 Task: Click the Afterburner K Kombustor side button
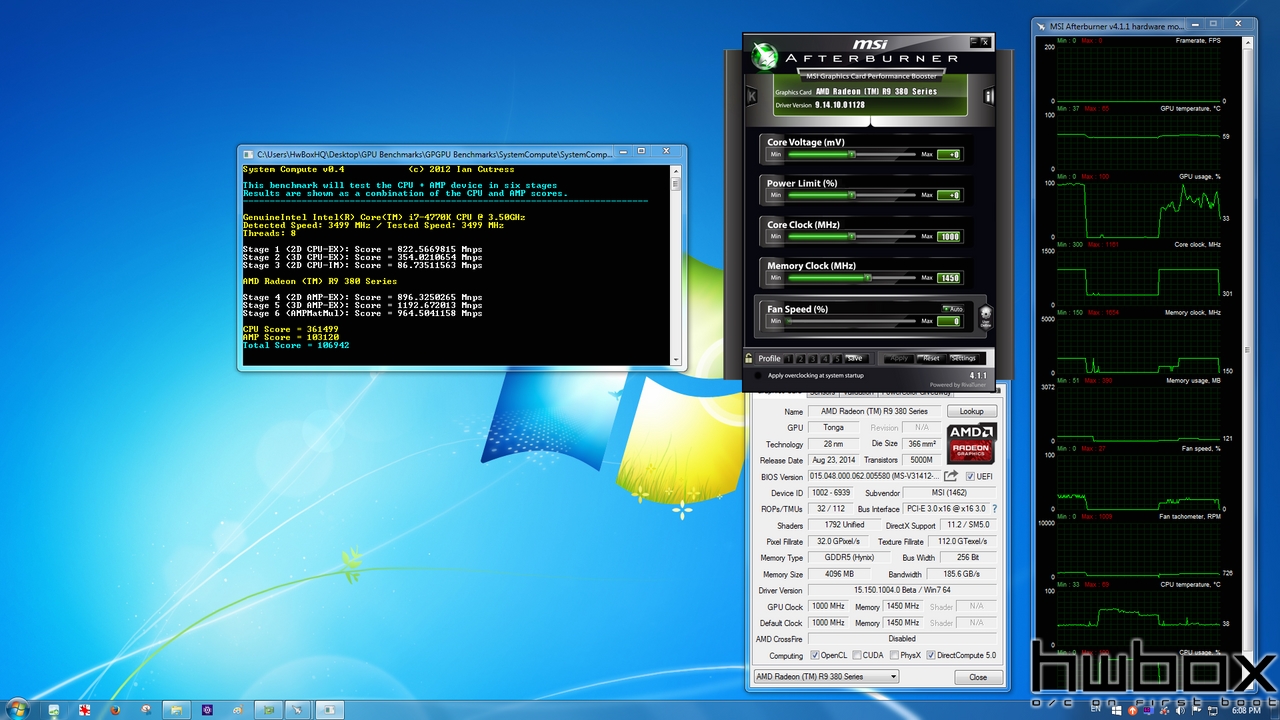pos(752,96)
